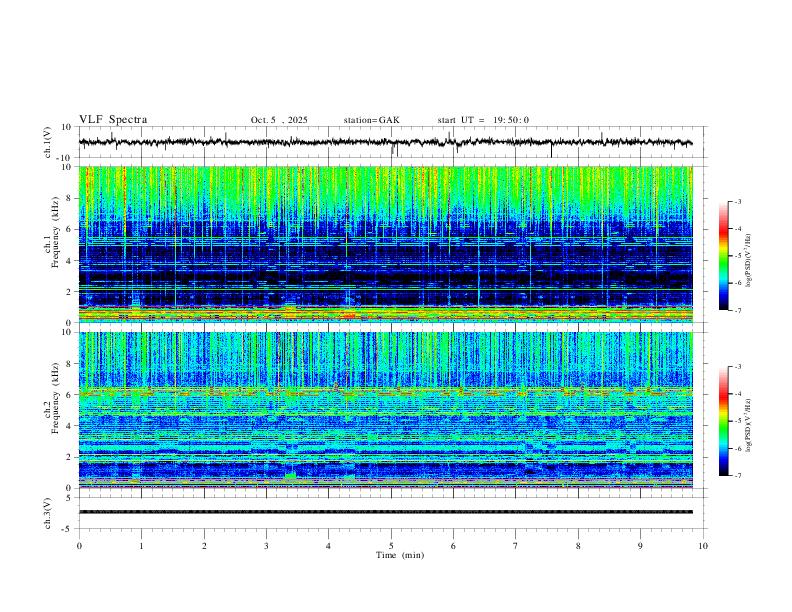The height and width of the screenshot is (612, 792).
Task: Click the ch.2 spectrogram panel
Action: pyautogui.click(x=385, y=410)
